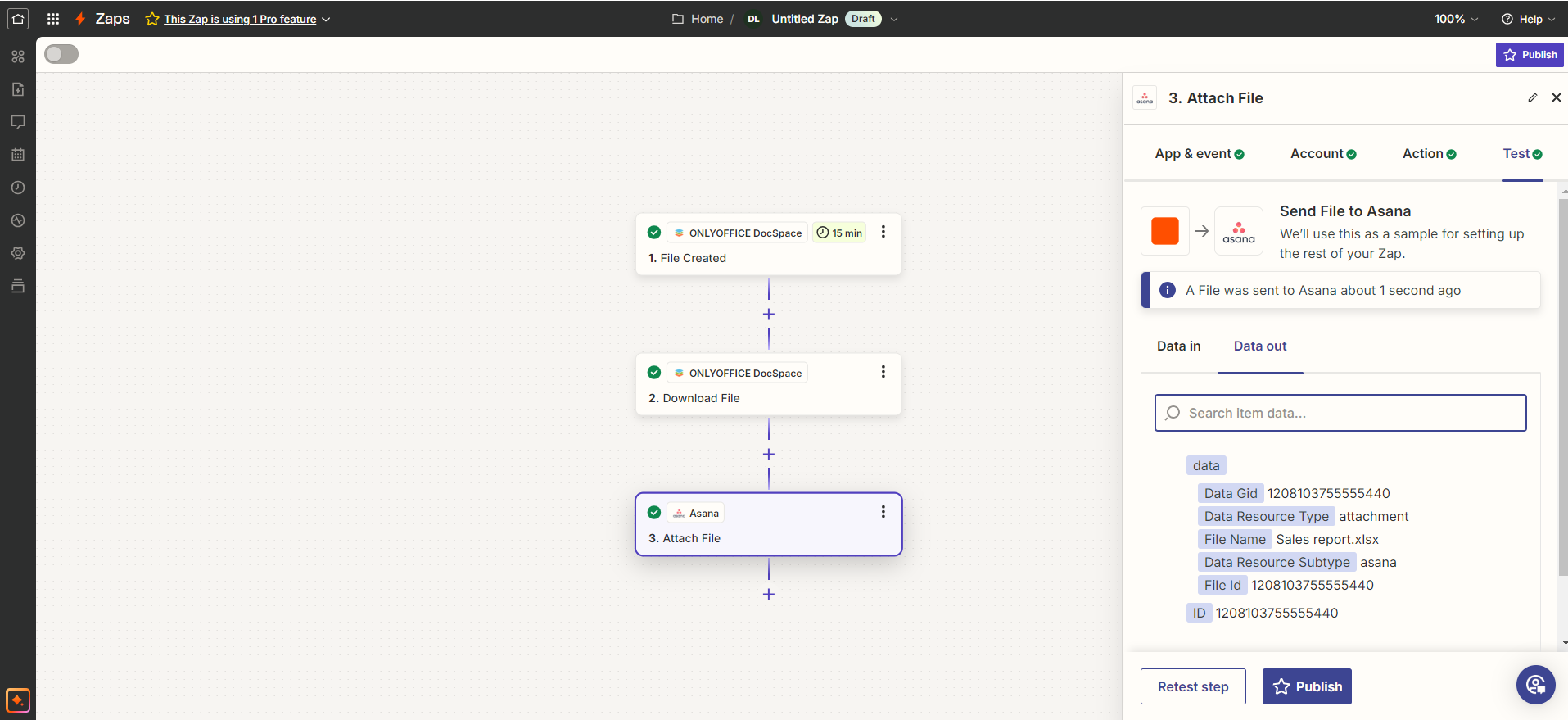Expand the 100% zoom level dropdown
The image size is (1568, 720).
[1456, 19]
